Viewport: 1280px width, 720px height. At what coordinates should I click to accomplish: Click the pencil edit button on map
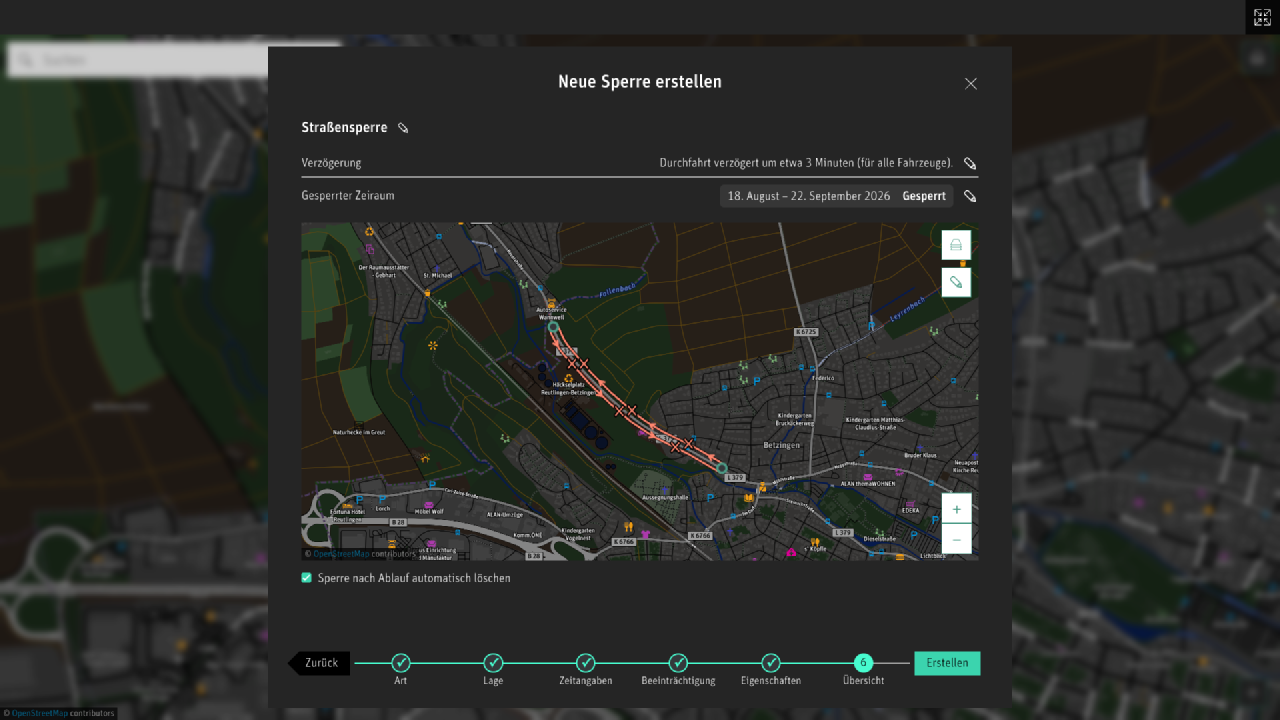(956, 282)
